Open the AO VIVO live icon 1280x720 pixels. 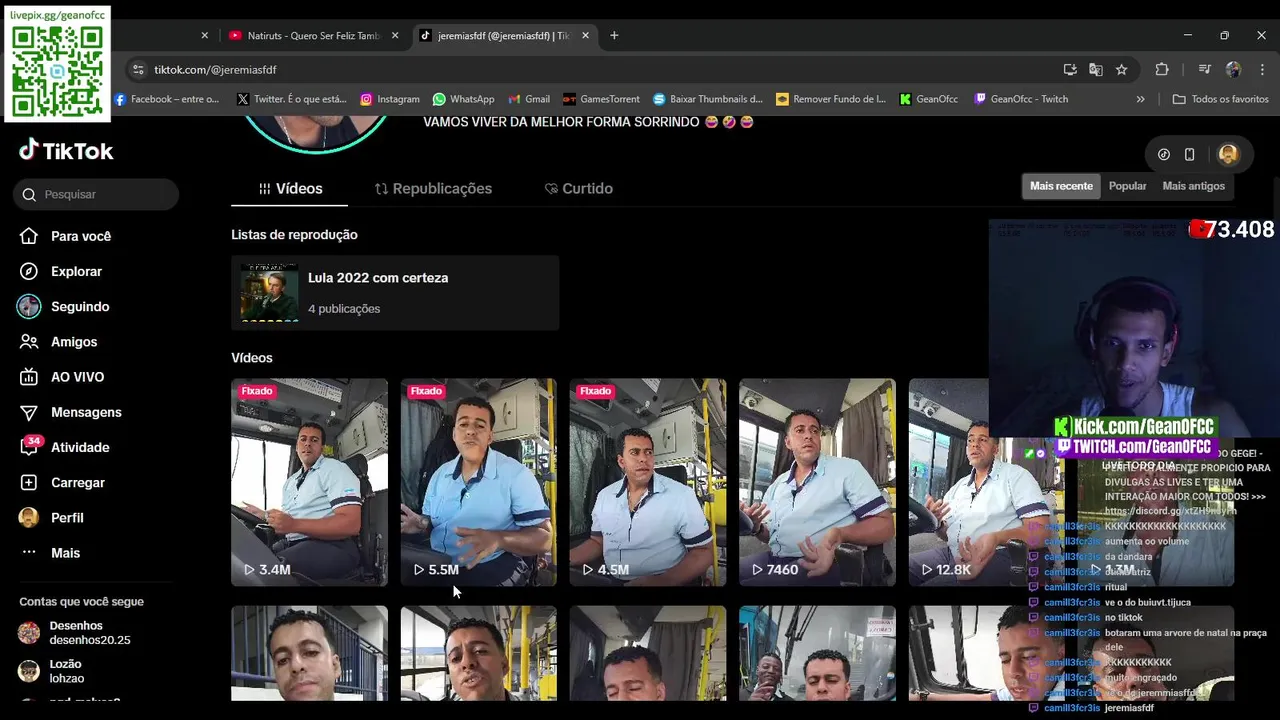[29, 377]
